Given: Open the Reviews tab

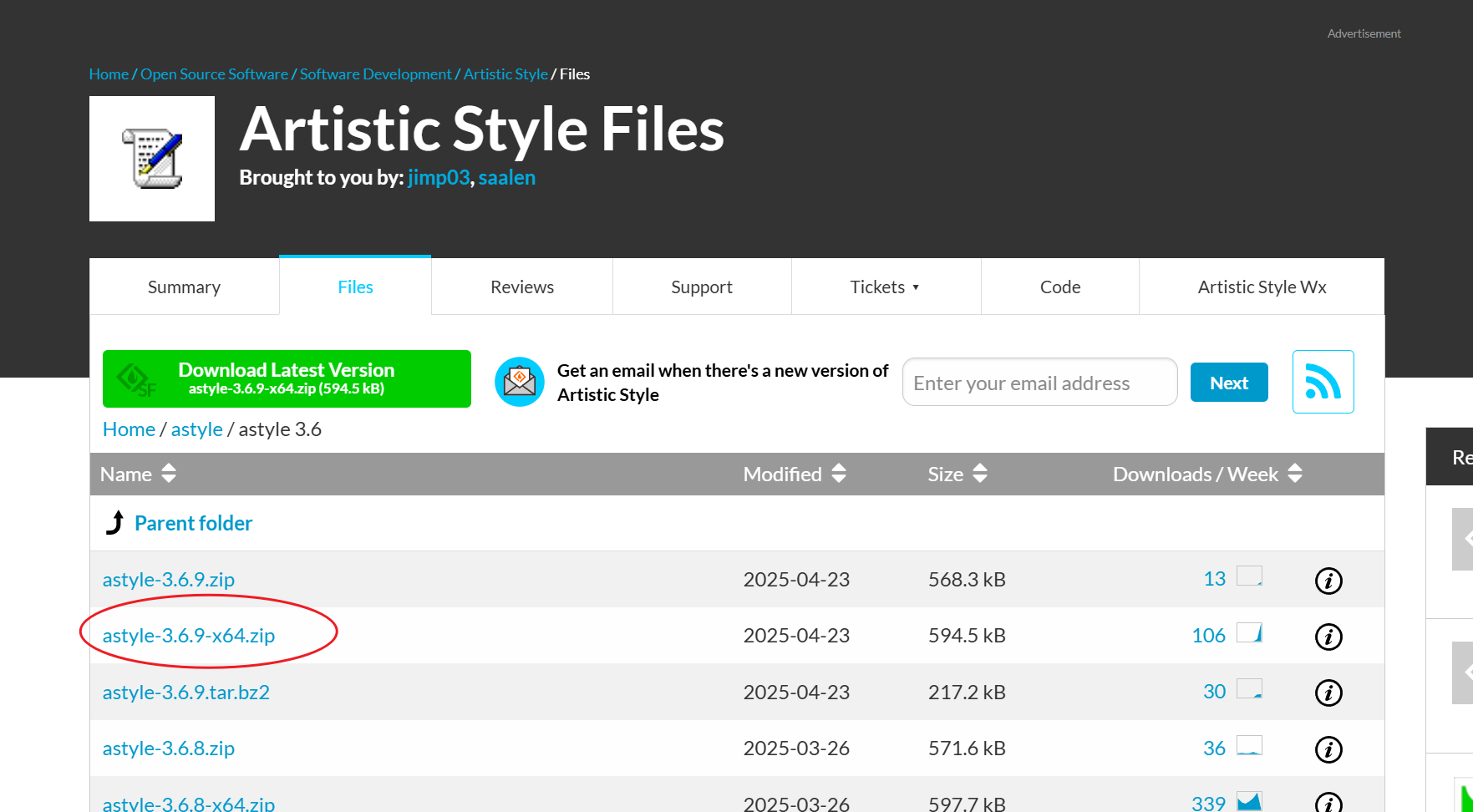Looking at the screenshot, I should pyautogui.click(x=522, y=287).
